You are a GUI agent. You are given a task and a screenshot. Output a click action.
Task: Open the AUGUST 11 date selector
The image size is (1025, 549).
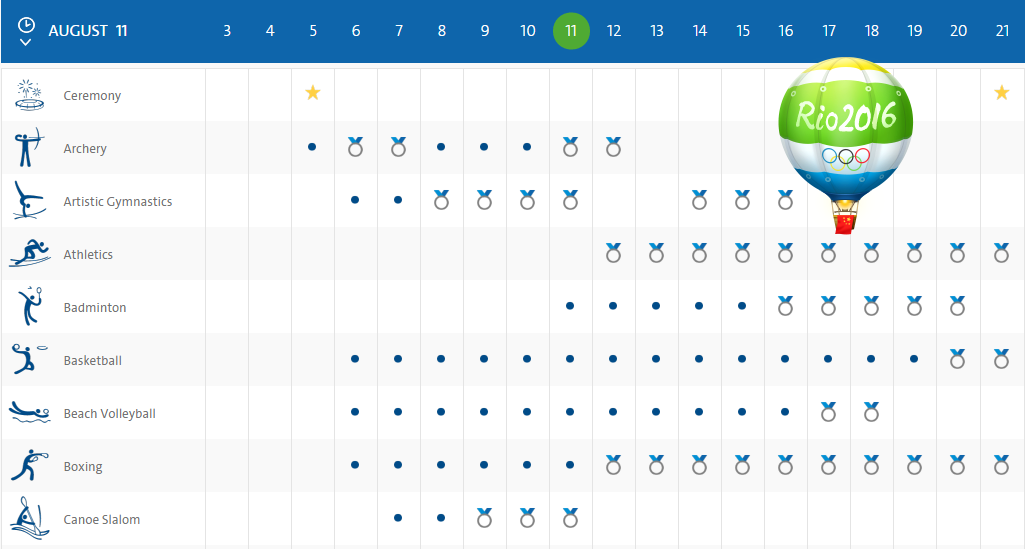point(88,31)
